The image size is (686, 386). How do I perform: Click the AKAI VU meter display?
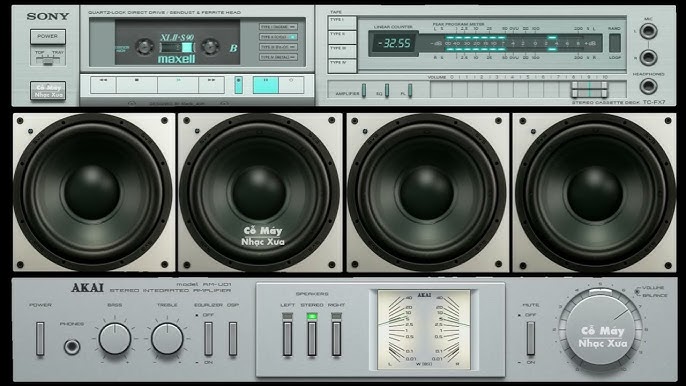click(424, 329)
